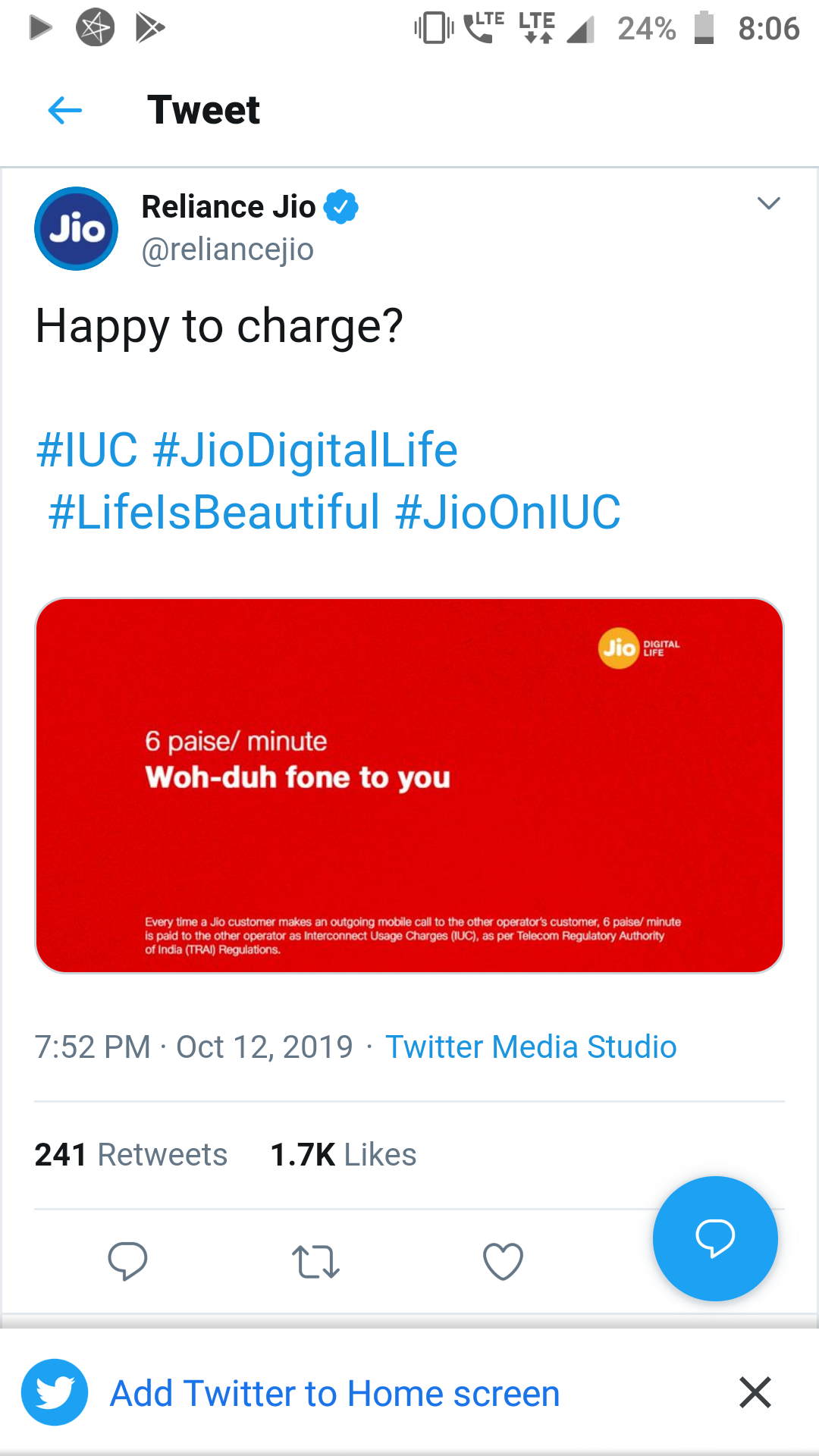Viewport: 819px width, 1456px height.
Task: Expand tweet options chevron
Action: 768,203
